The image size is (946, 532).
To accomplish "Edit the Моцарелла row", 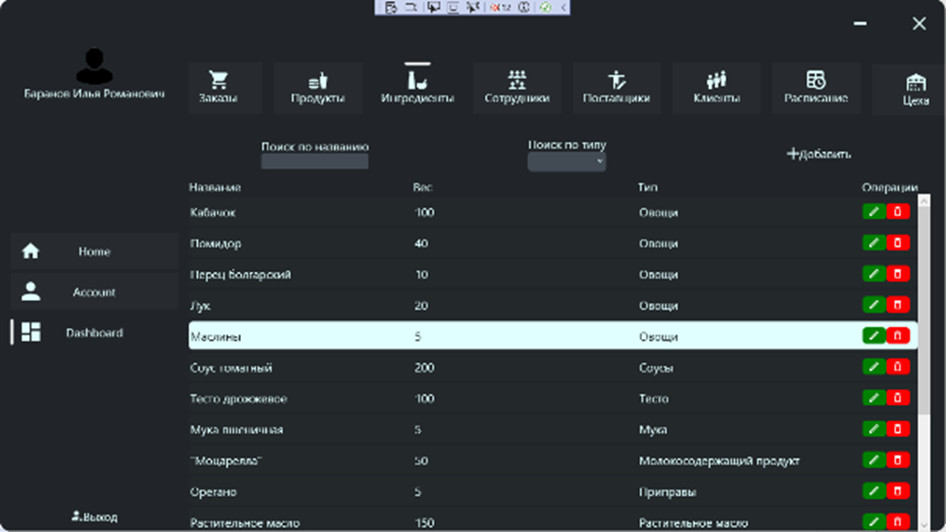I will click(874, 460).
